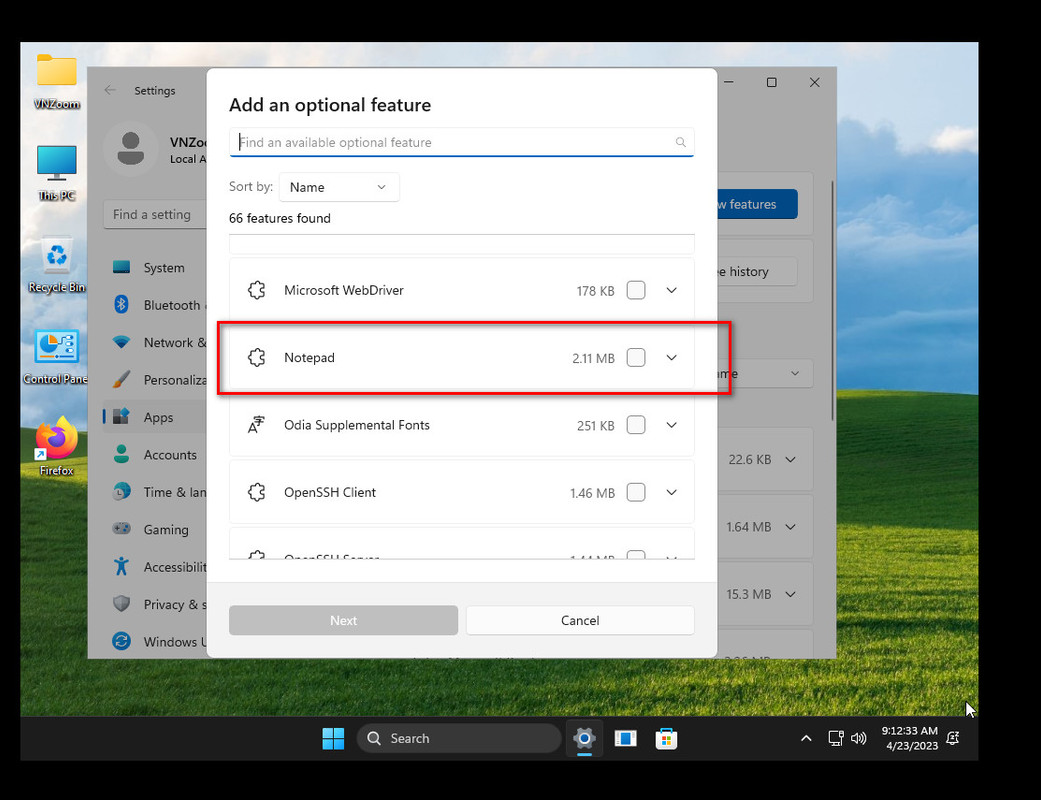Open the VNZoom folder on desktop
This screenshot has width=1041, height=800.
pyautogui.click(x=56, y=81)
